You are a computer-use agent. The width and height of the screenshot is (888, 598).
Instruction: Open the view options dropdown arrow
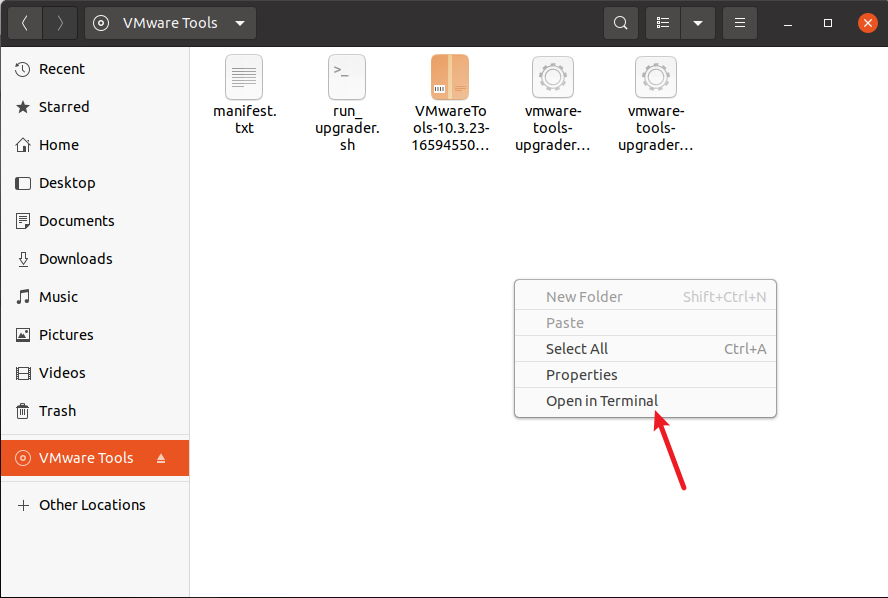click(698, 23)
